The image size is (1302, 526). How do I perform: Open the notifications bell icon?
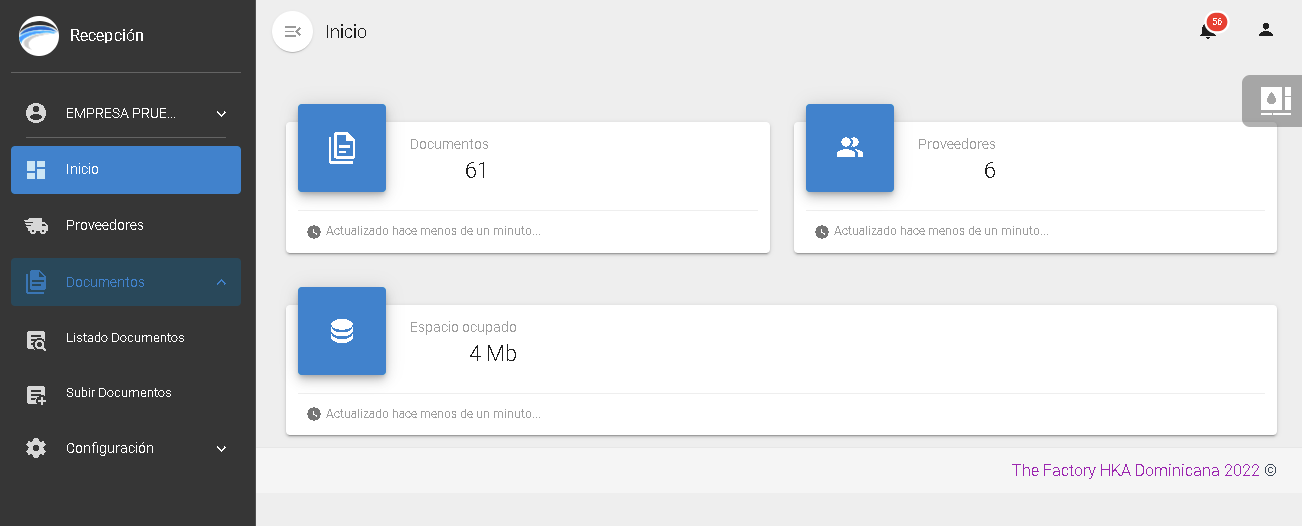coord(1207,31)
